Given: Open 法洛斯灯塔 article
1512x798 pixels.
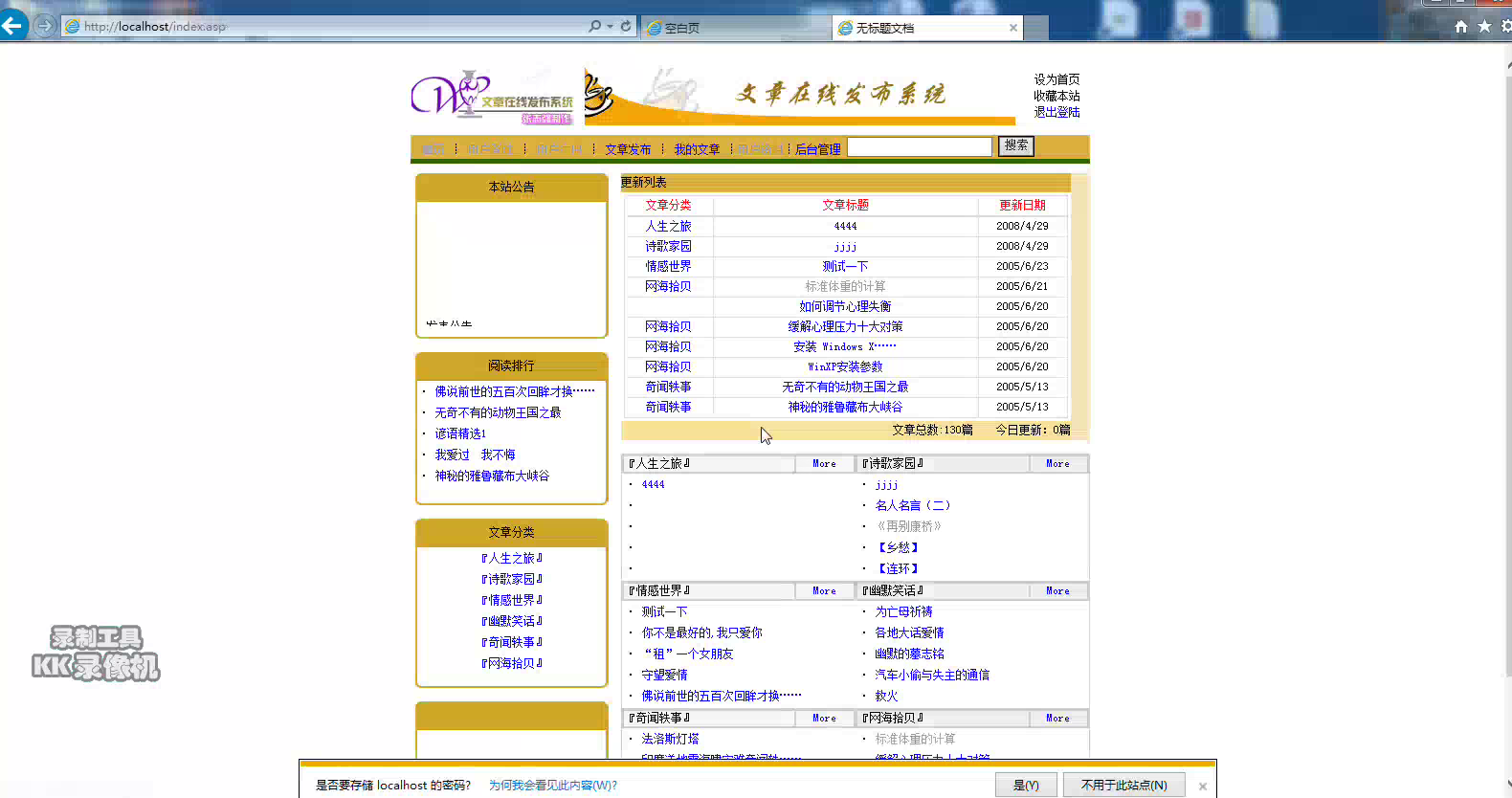Looking at the screenshot, I should click(x=670, y=740).
